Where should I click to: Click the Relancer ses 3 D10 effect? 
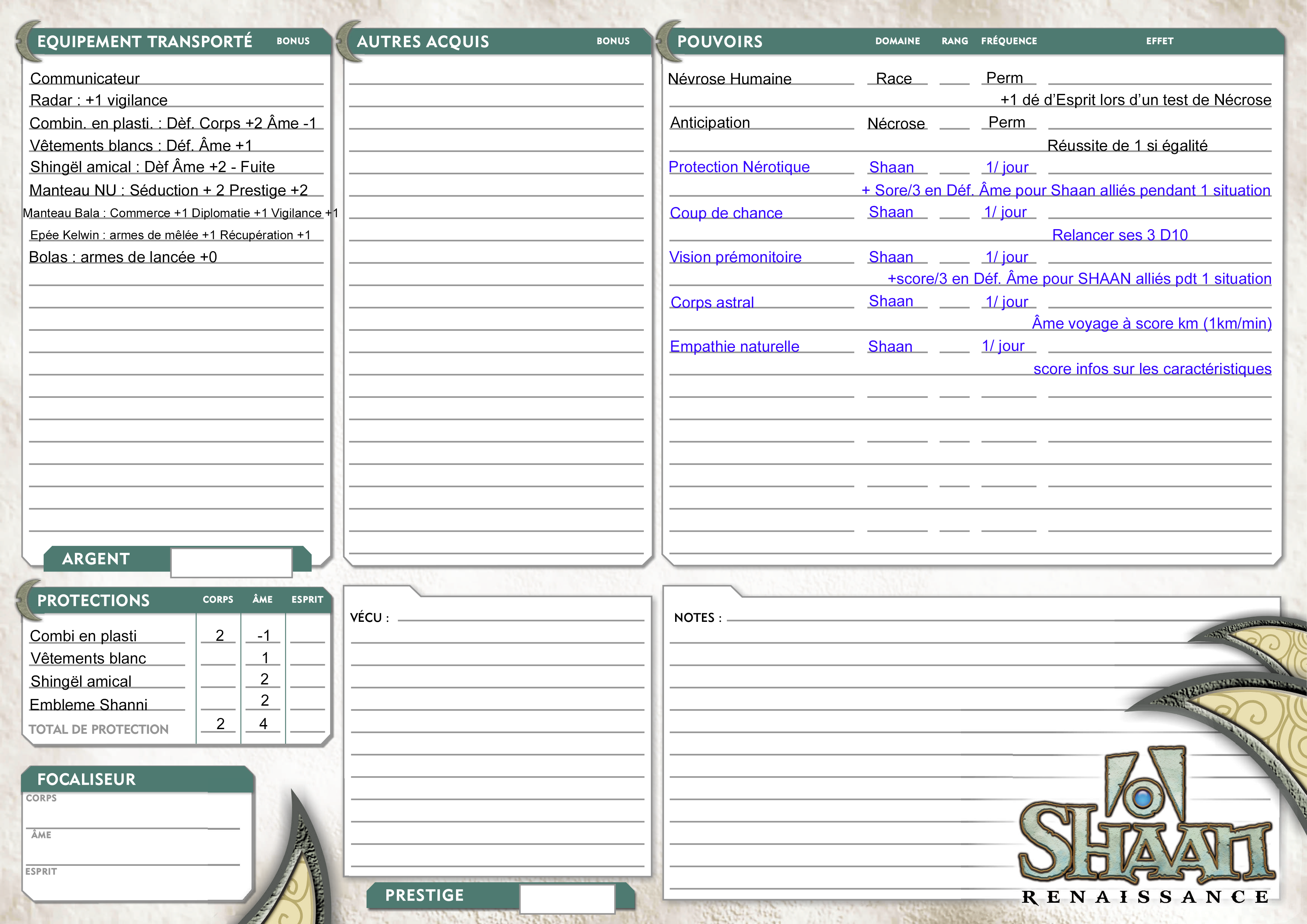[1120, 235]
